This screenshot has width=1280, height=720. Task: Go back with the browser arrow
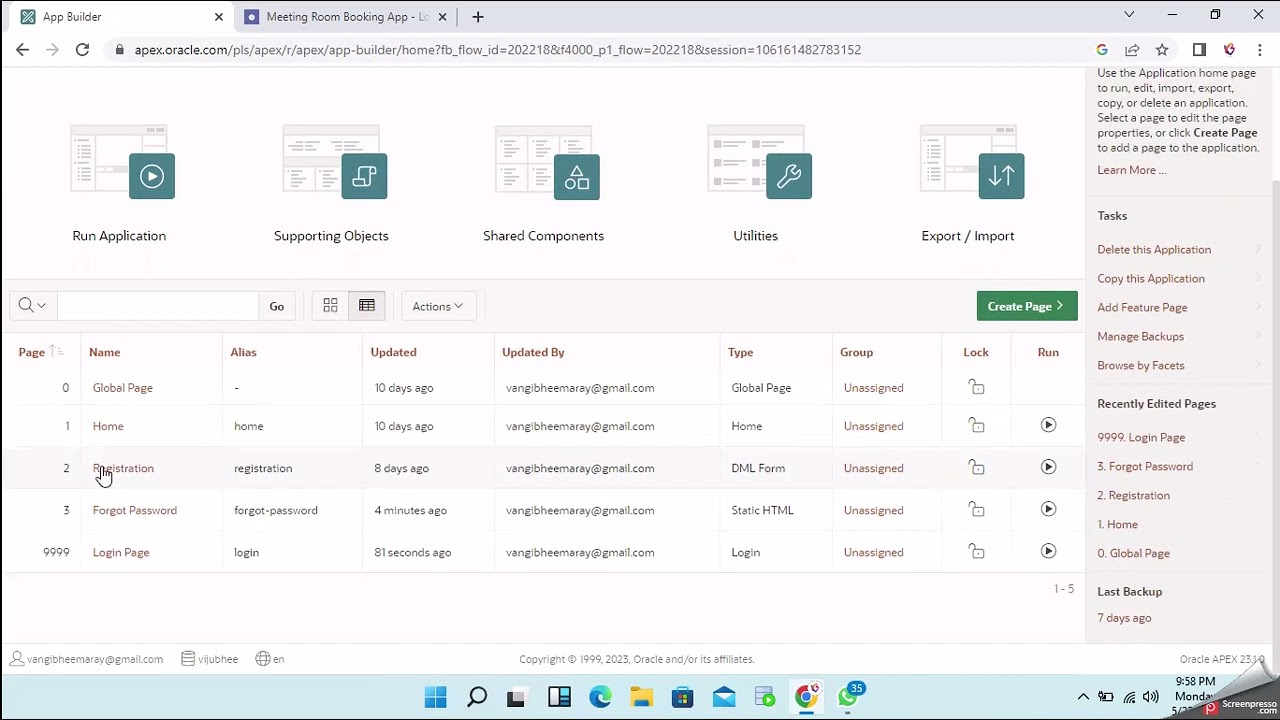click(22, 50)
